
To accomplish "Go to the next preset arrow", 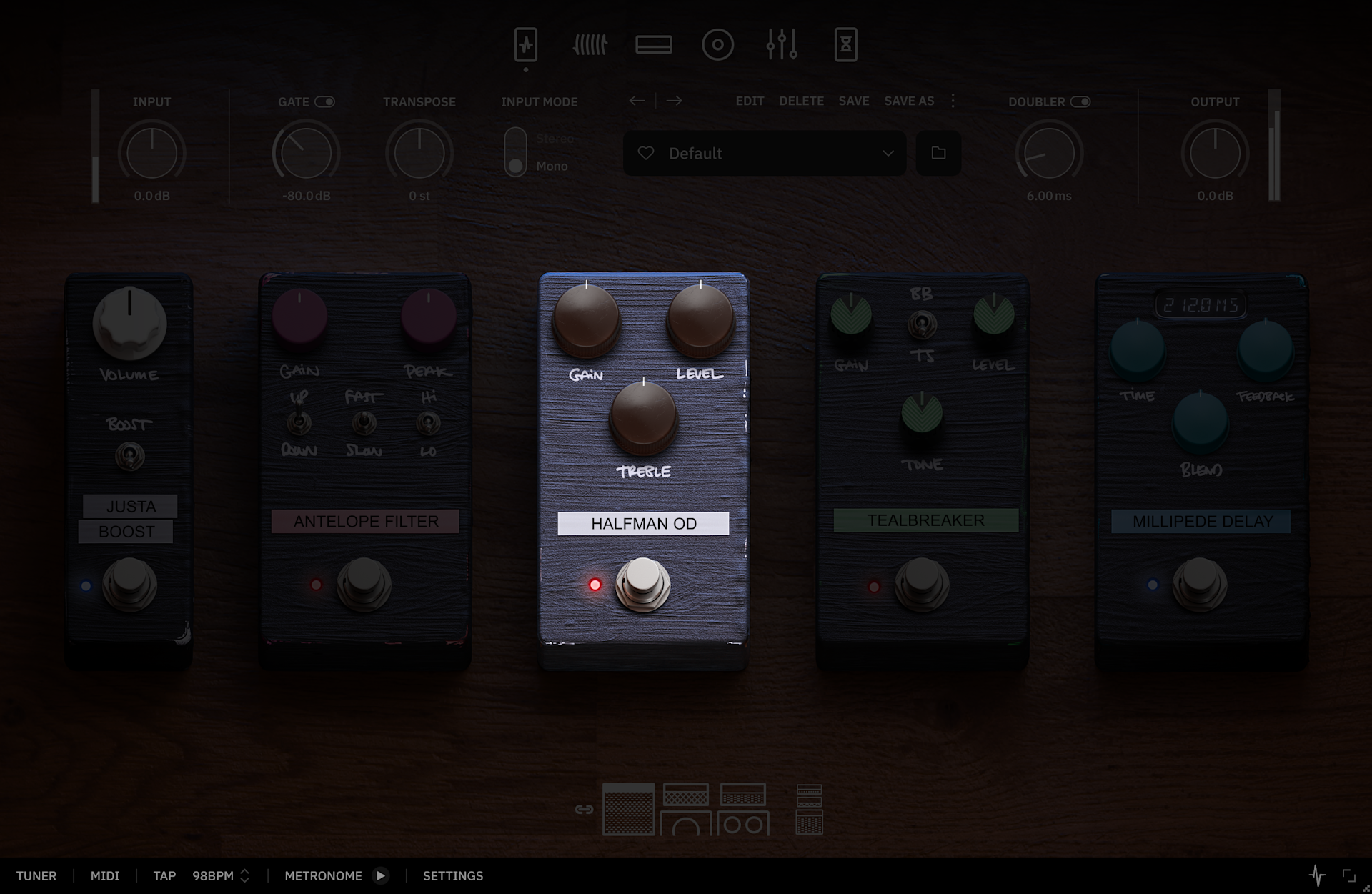I will click(674, 101).
